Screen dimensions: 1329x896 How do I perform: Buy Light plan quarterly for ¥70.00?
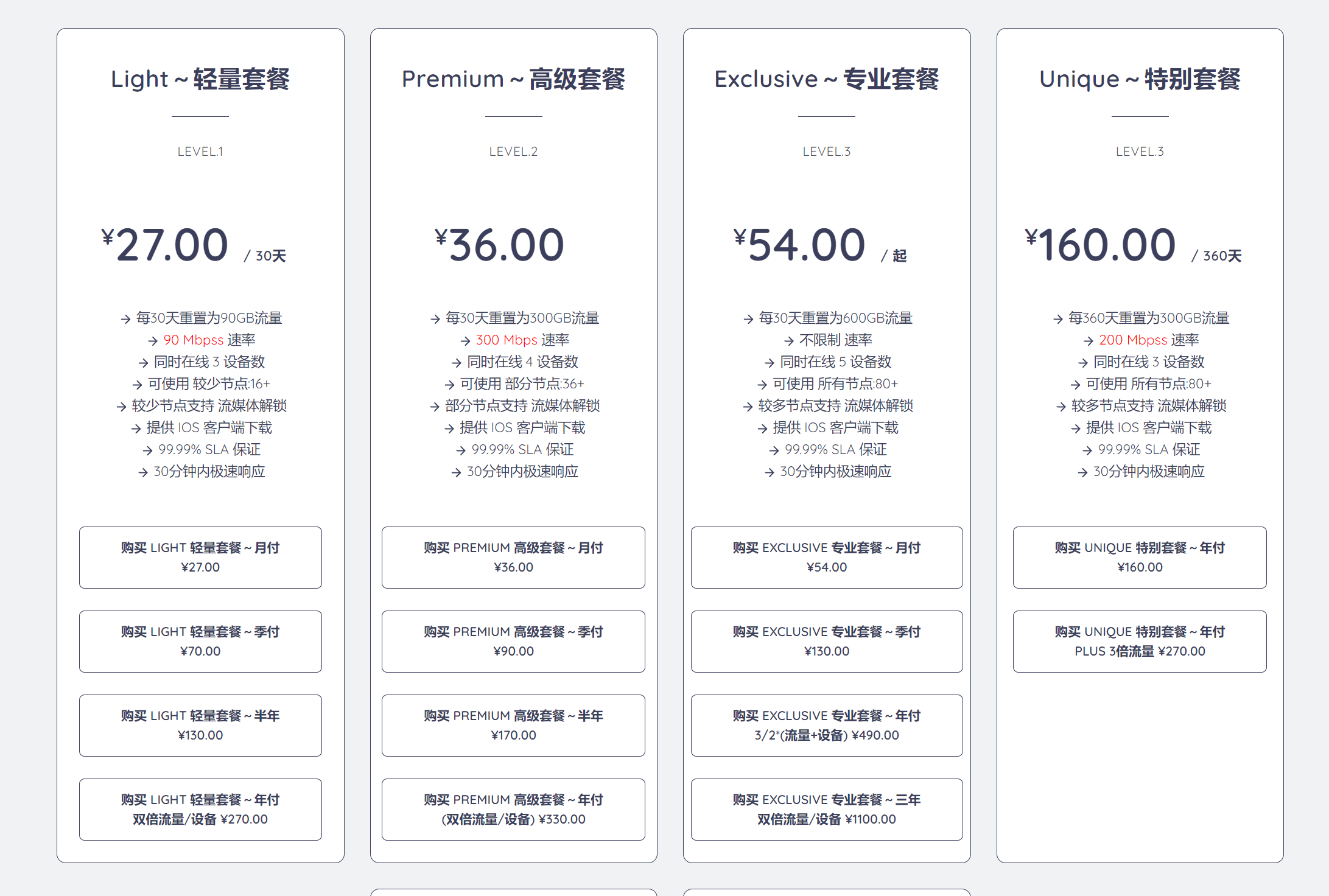click(200, 641)
